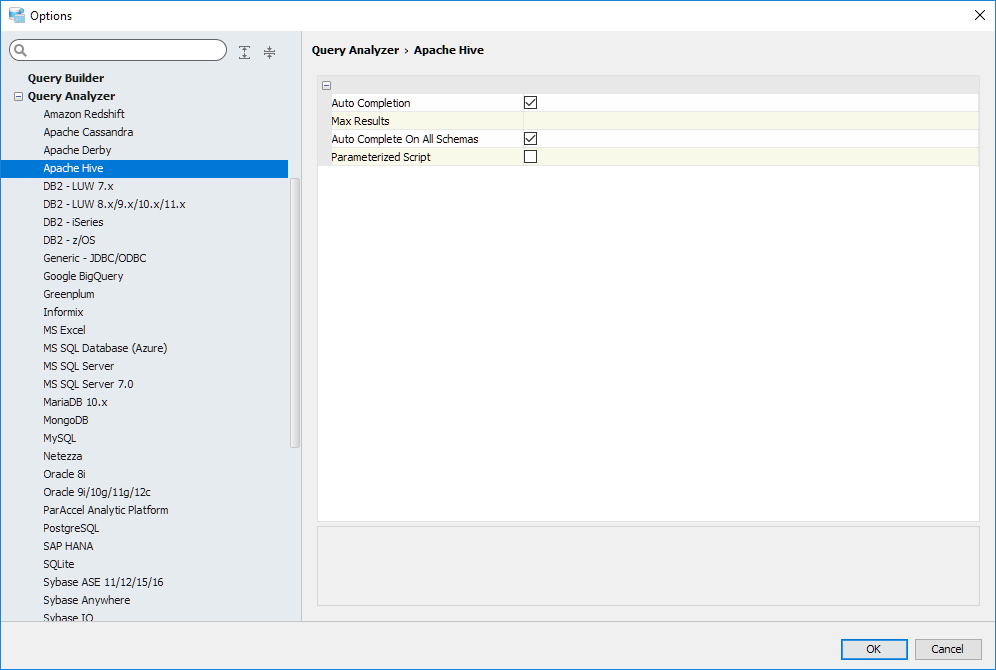Click the tree panel vertical scrollbar
Viewport: 996px width, 670px height.
tap(295, 312)
